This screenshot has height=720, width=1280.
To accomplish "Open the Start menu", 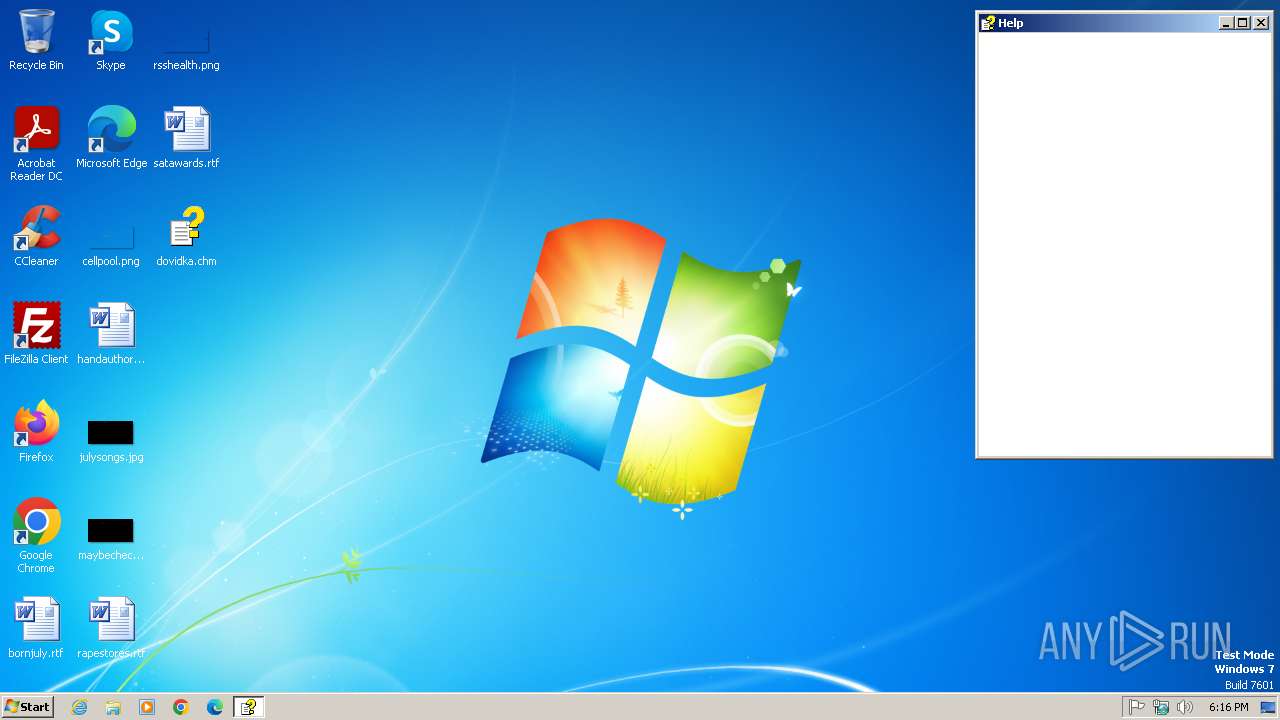I will click(28, 707).
